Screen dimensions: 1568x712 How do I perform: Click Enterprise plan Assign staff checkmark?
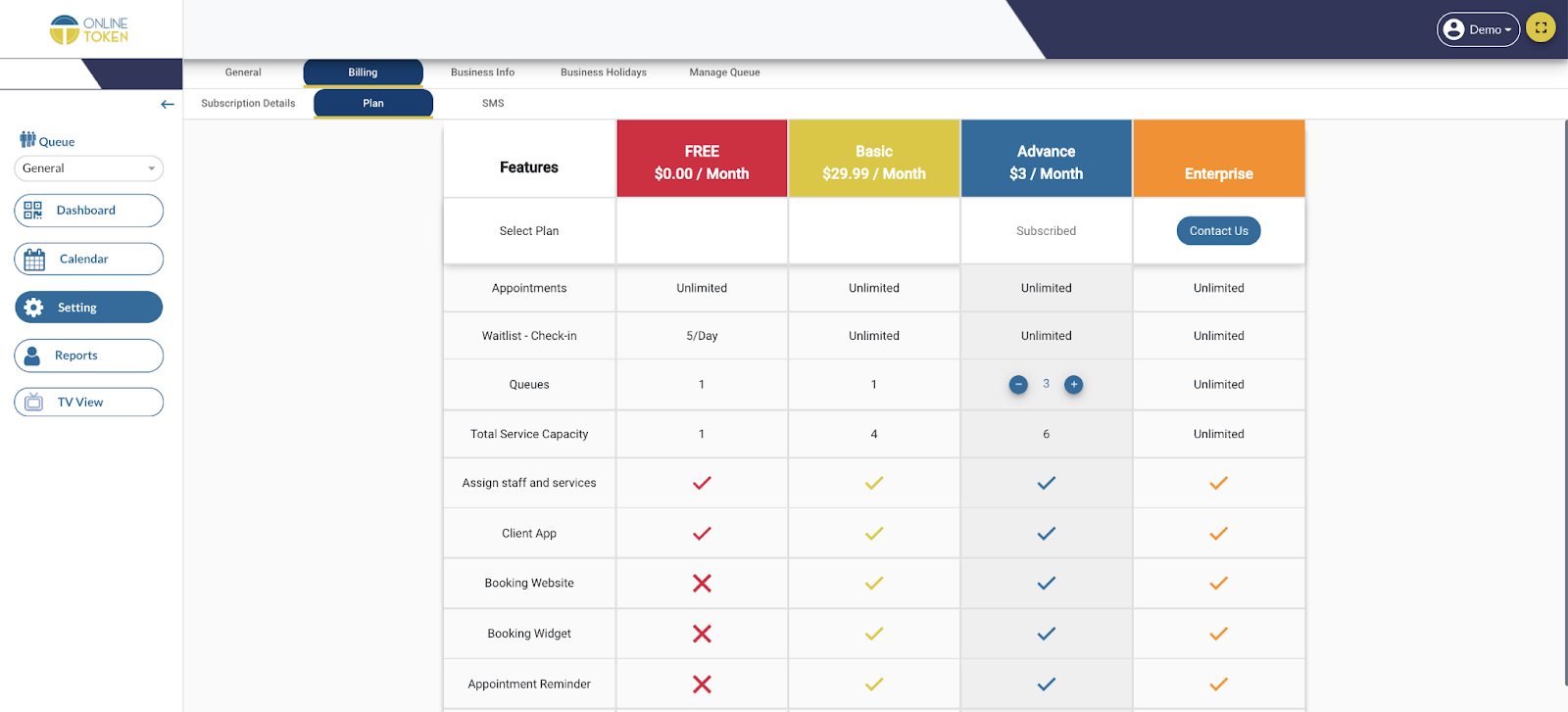(x=1219, y=483)
